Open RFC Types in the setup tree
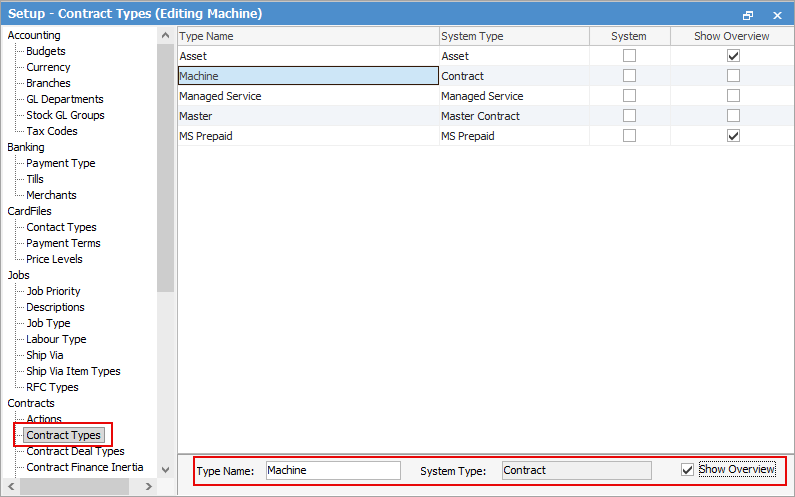 [52, 387]
